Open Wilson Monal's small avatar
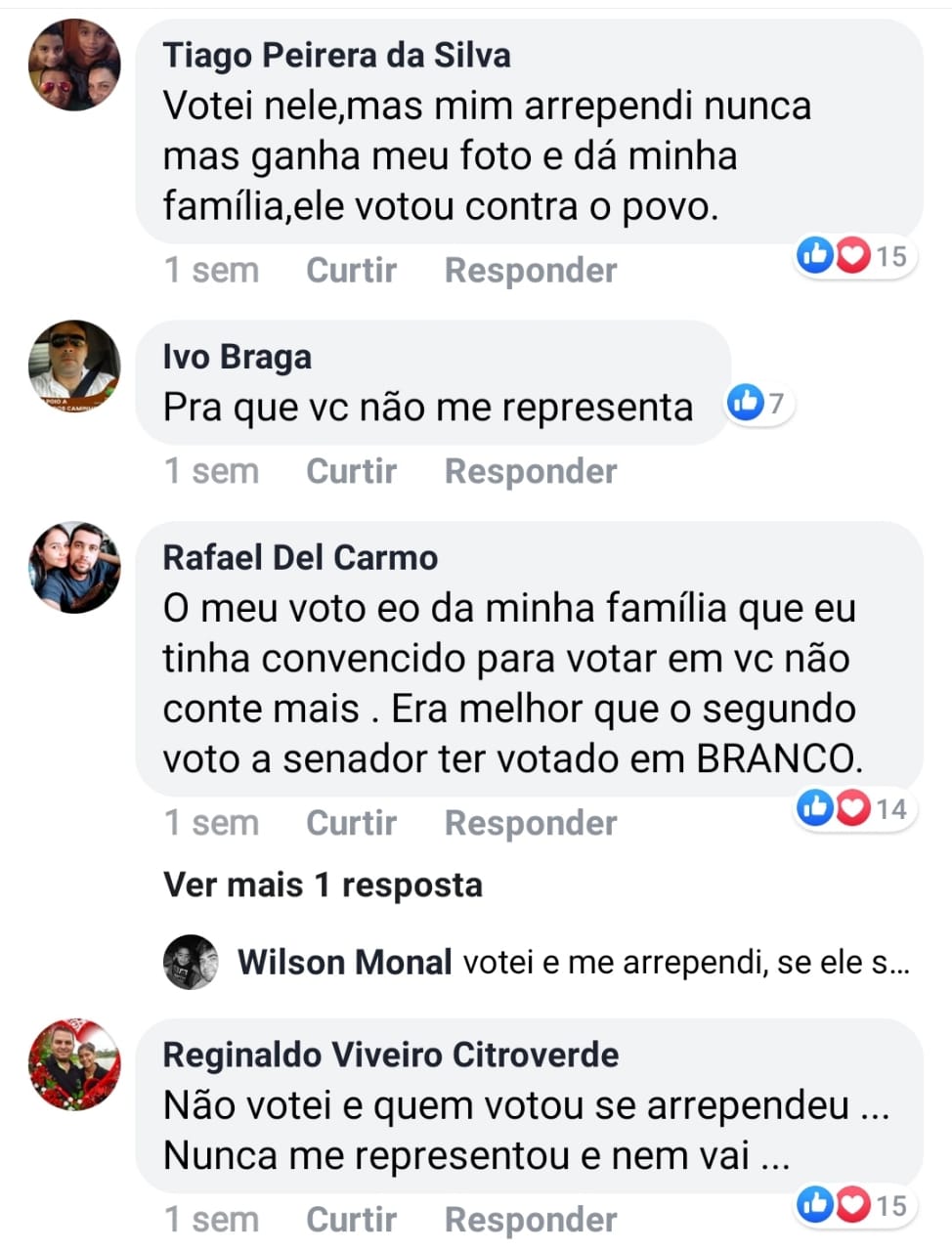Viewport: 952px width, 1251px height. coord(190,963)
